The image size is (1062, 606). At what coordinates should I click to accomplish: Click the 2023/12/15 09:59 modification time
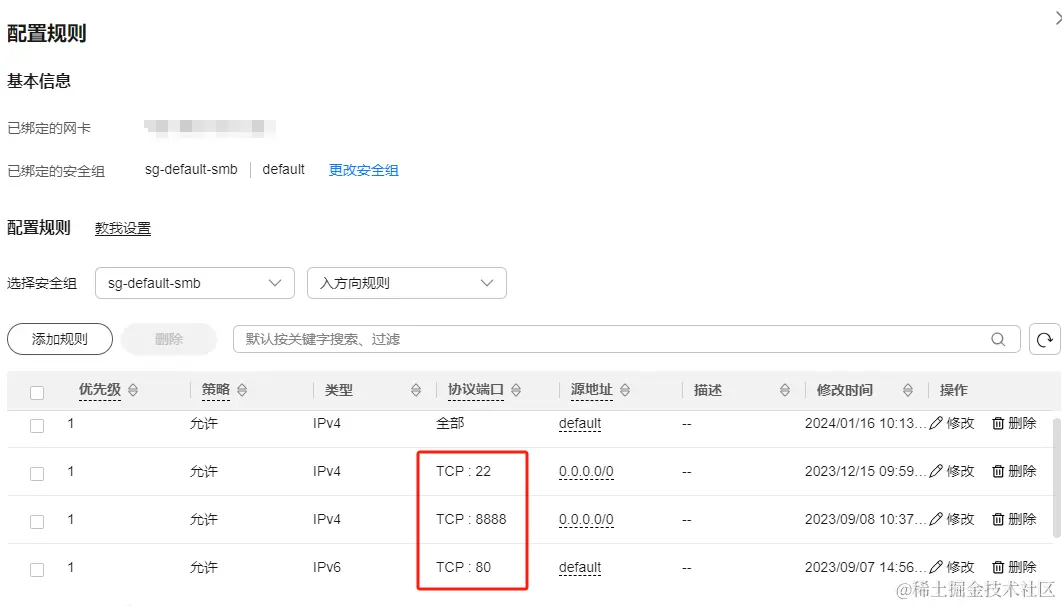pos(865,471)
